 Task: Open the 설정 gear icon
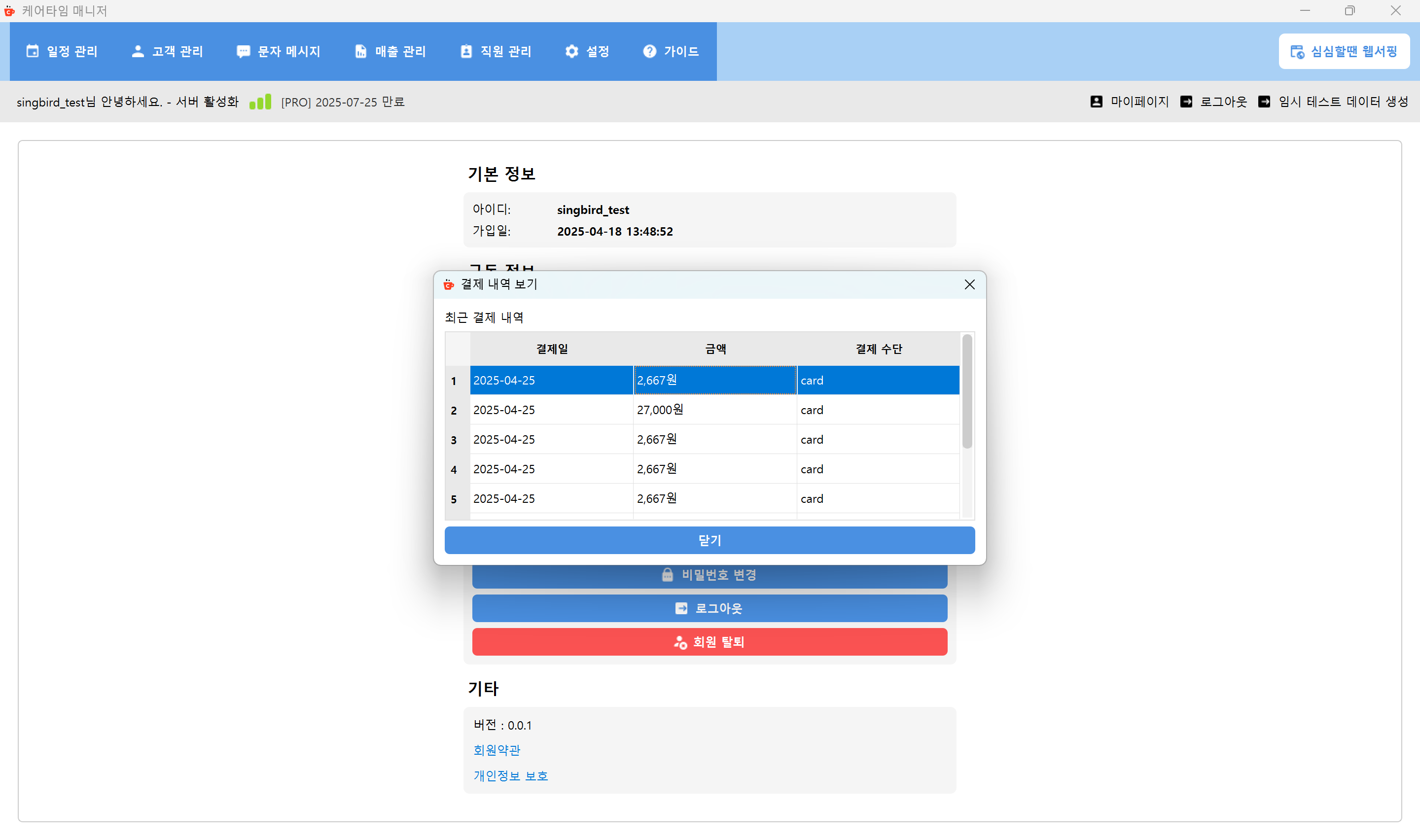click(571, 51)
